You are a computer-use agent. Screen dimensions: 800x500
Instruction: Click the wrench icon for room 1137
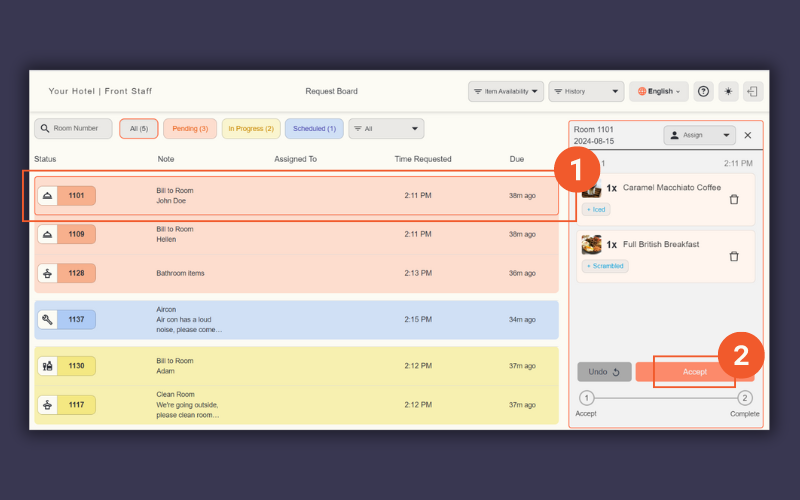click(x=47, y=319)
